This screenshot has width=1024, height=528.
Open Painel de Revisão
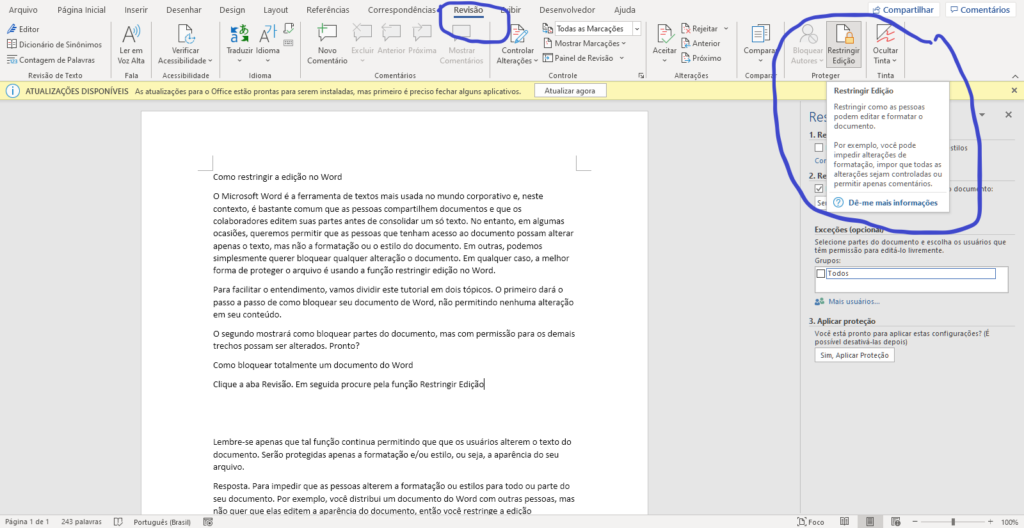coord(578,58)
